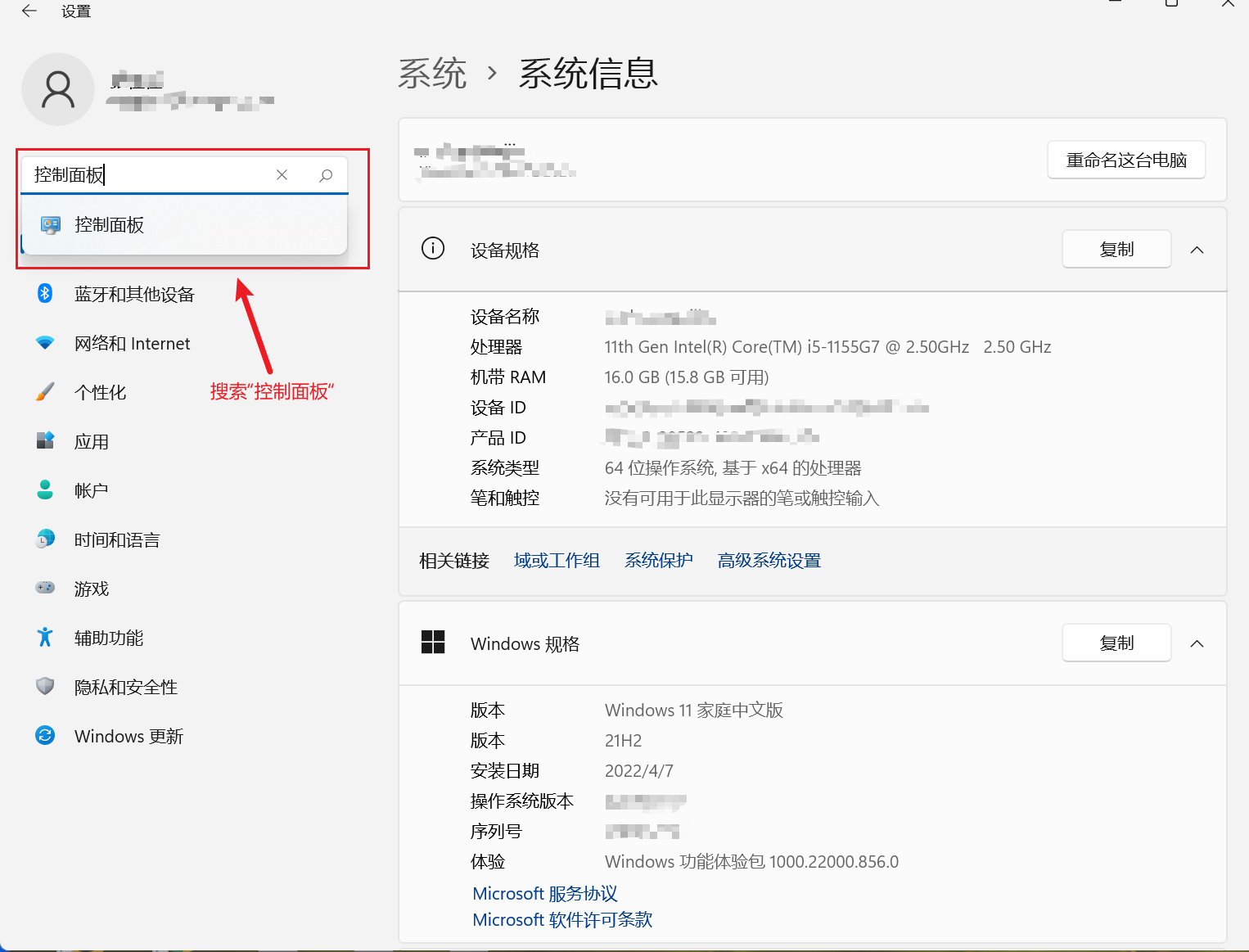Go to 个性化 settings
This screenshot has height=952, width=1249.
(x=100, y=393)
